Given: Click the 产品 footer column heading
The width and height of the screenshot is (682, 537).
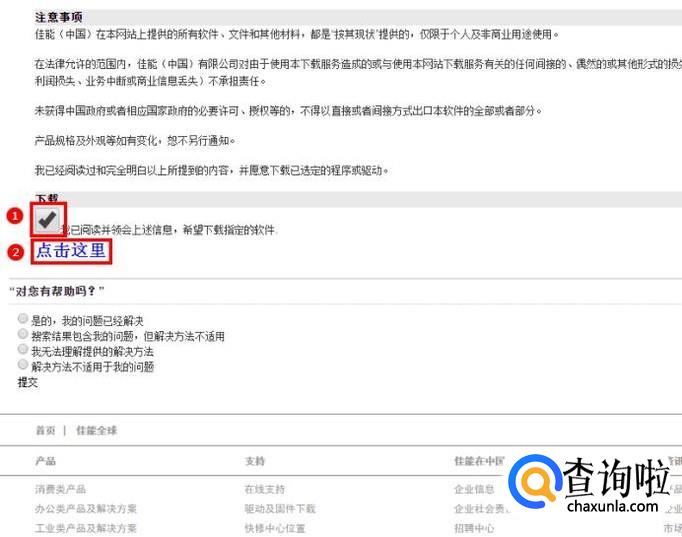Looking at the screenshot, I should point(45,461).
